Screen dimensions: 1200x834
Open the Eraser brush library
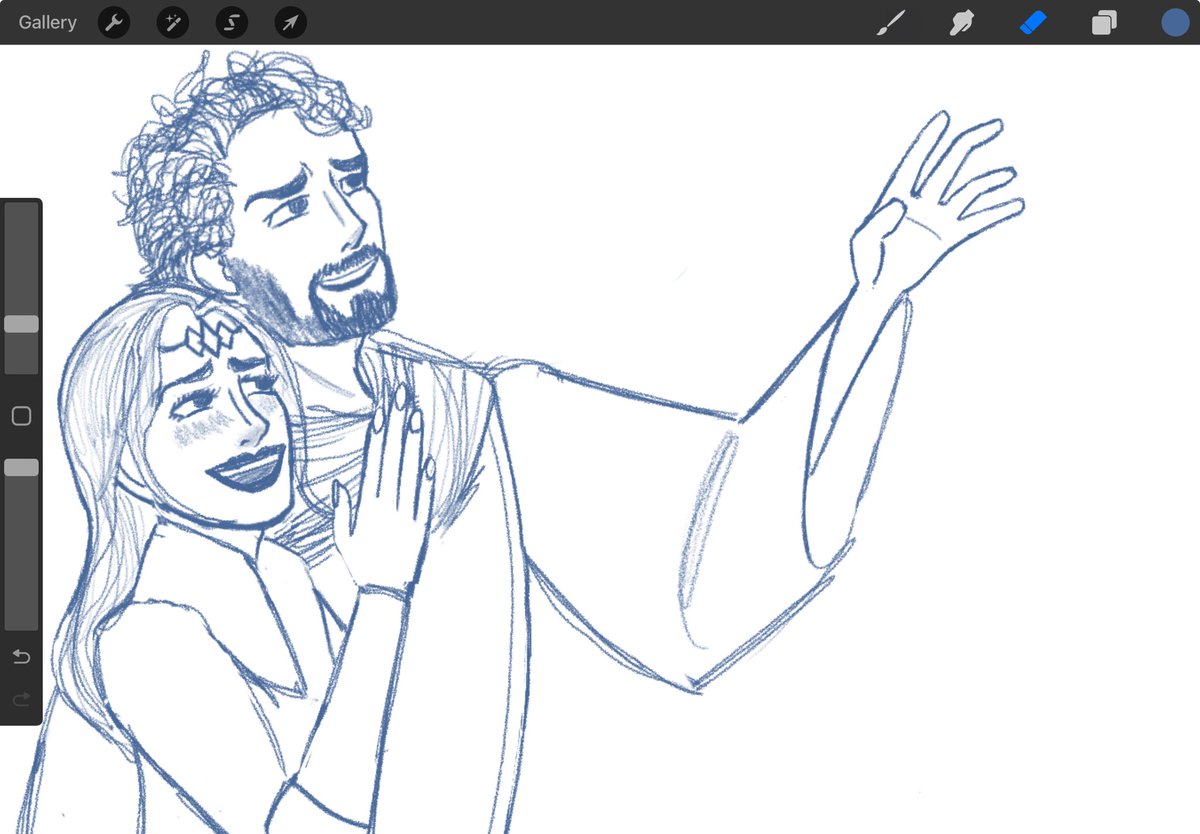pyautogui.click(x=1032, y=22)
